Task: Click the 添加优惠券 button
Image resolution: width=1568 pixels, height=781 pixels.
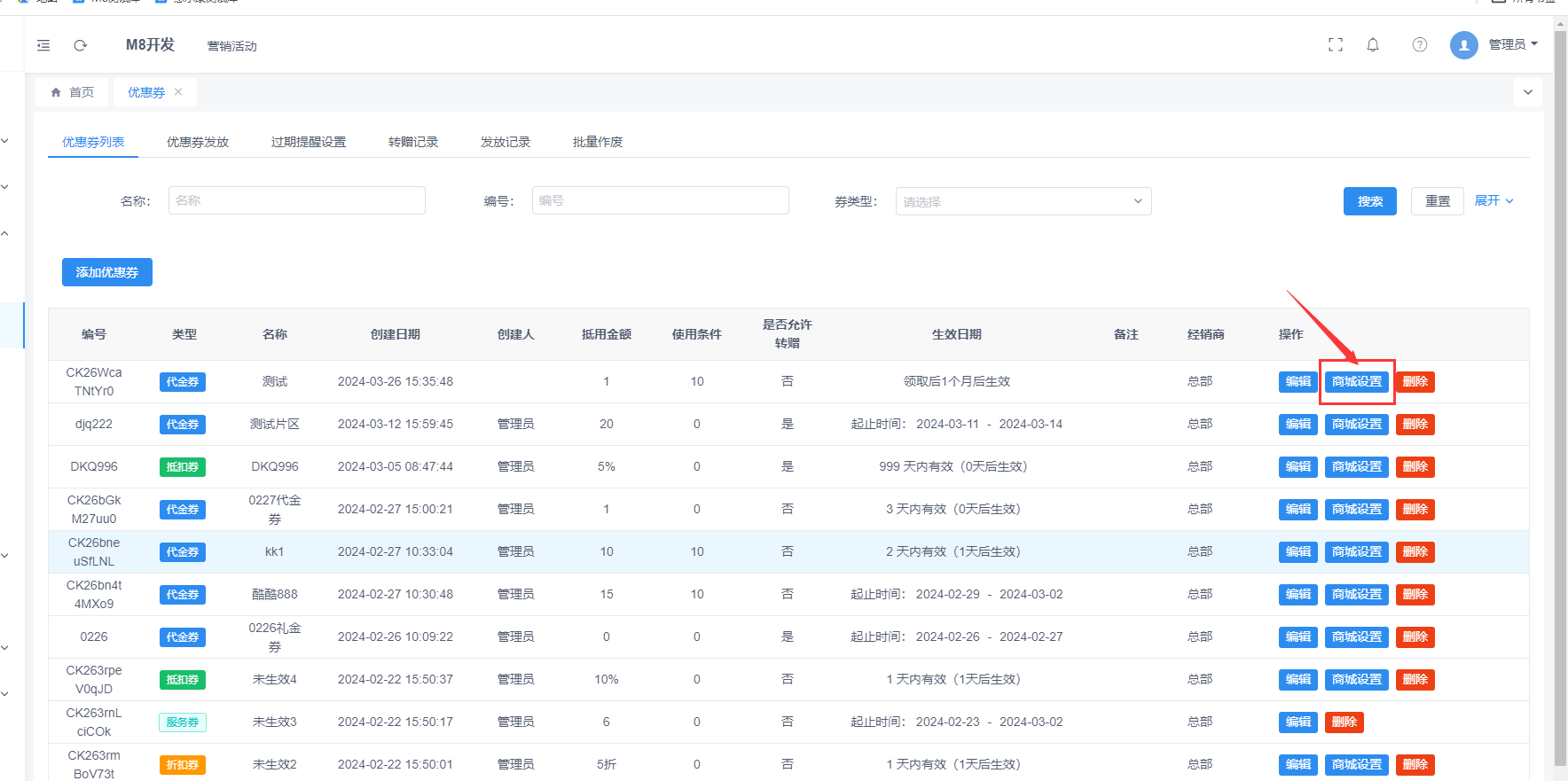Action: [107, 272]
